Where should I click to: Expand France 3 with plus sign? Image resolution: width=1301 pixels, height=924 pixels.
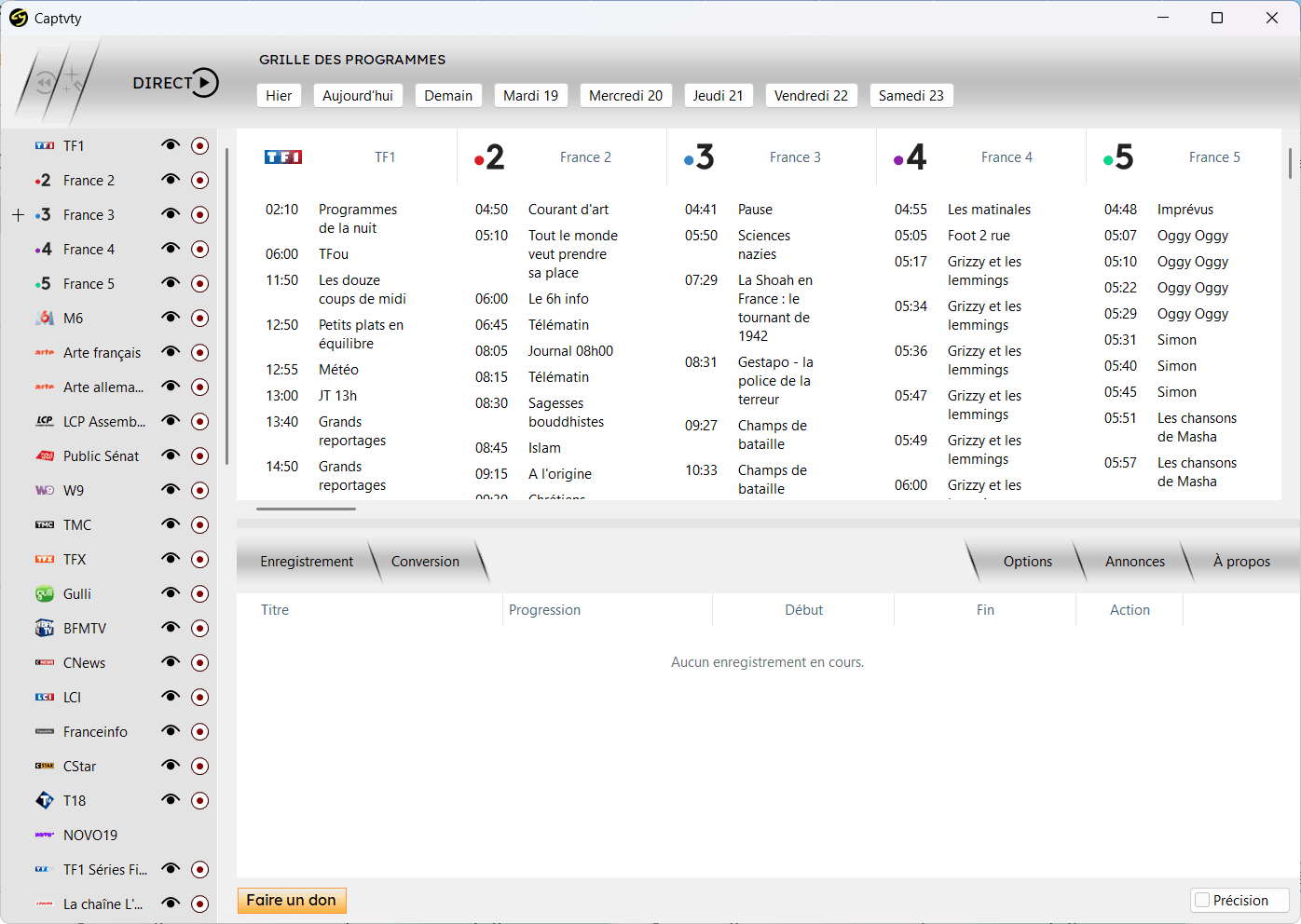coord(18,215)
